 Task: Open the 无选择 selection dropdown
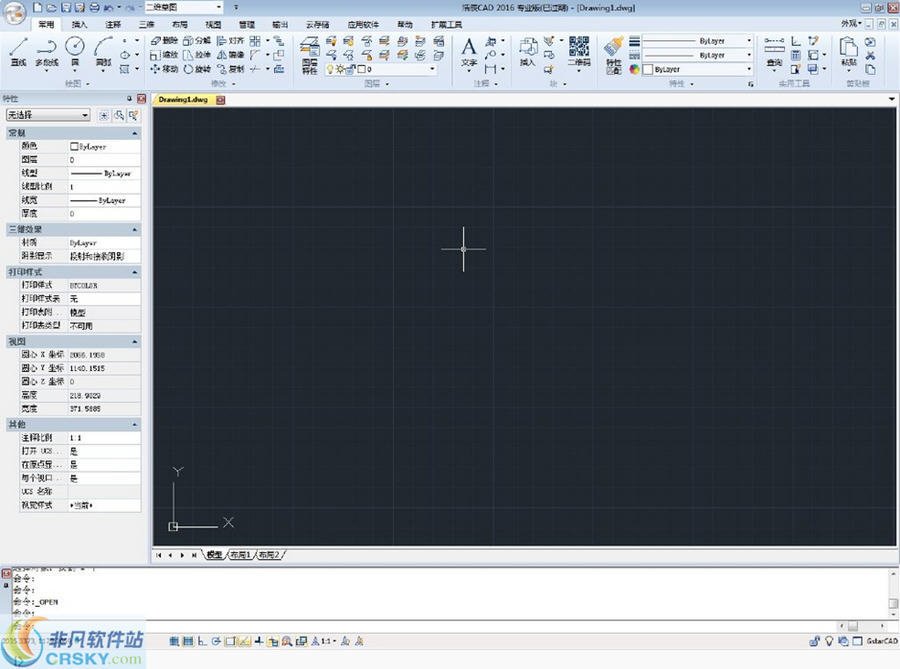click(48, 115)
